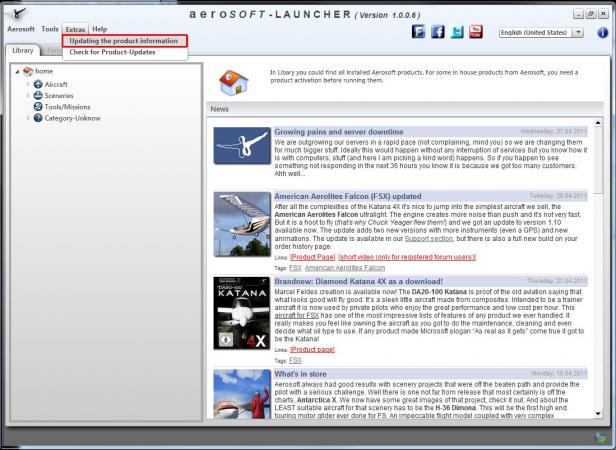Click the news scrollbar thumb
The height and width of the screenshot is (450, 616).
click(x=598, y=161)
